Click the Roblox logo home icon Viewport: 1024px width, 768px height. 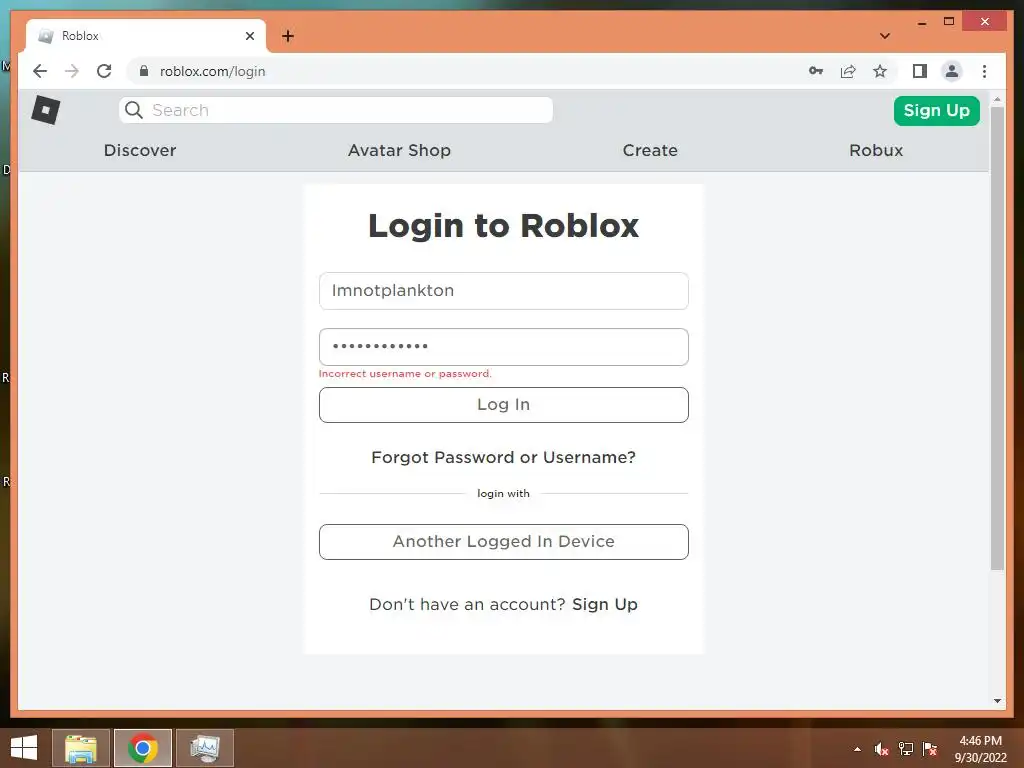click(x=46, y=110)
